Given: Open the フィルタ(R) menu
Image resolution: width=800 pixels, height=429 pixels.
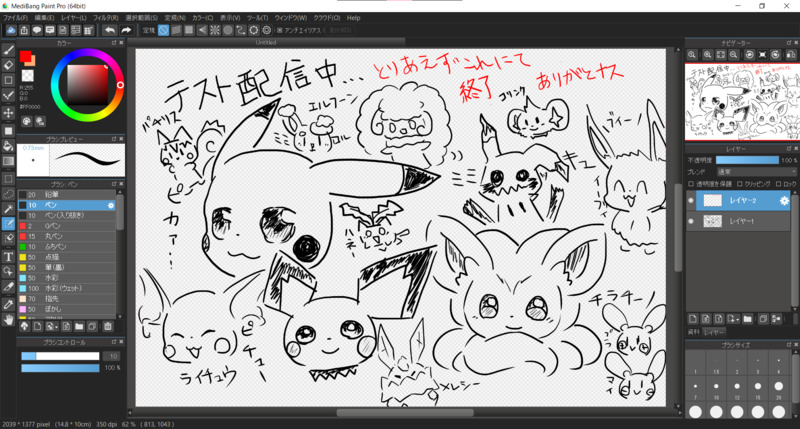Looking at the screenshot, I should point(106,18).
